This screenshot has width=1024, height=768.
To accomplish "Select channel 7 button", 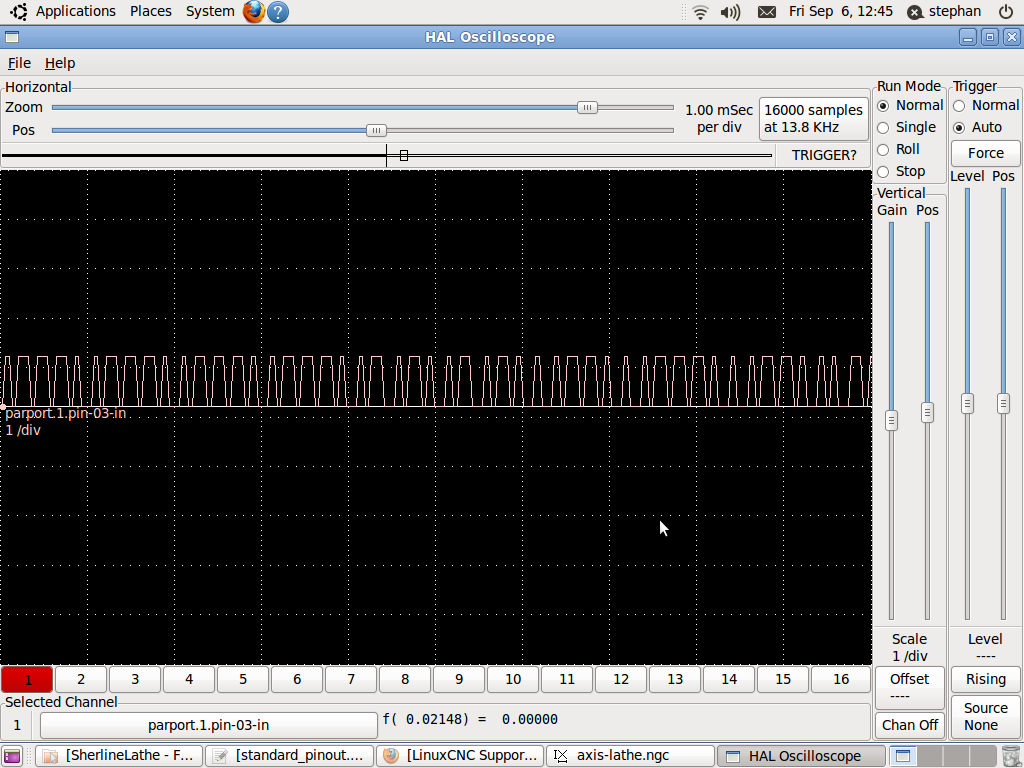I will 351,680.
